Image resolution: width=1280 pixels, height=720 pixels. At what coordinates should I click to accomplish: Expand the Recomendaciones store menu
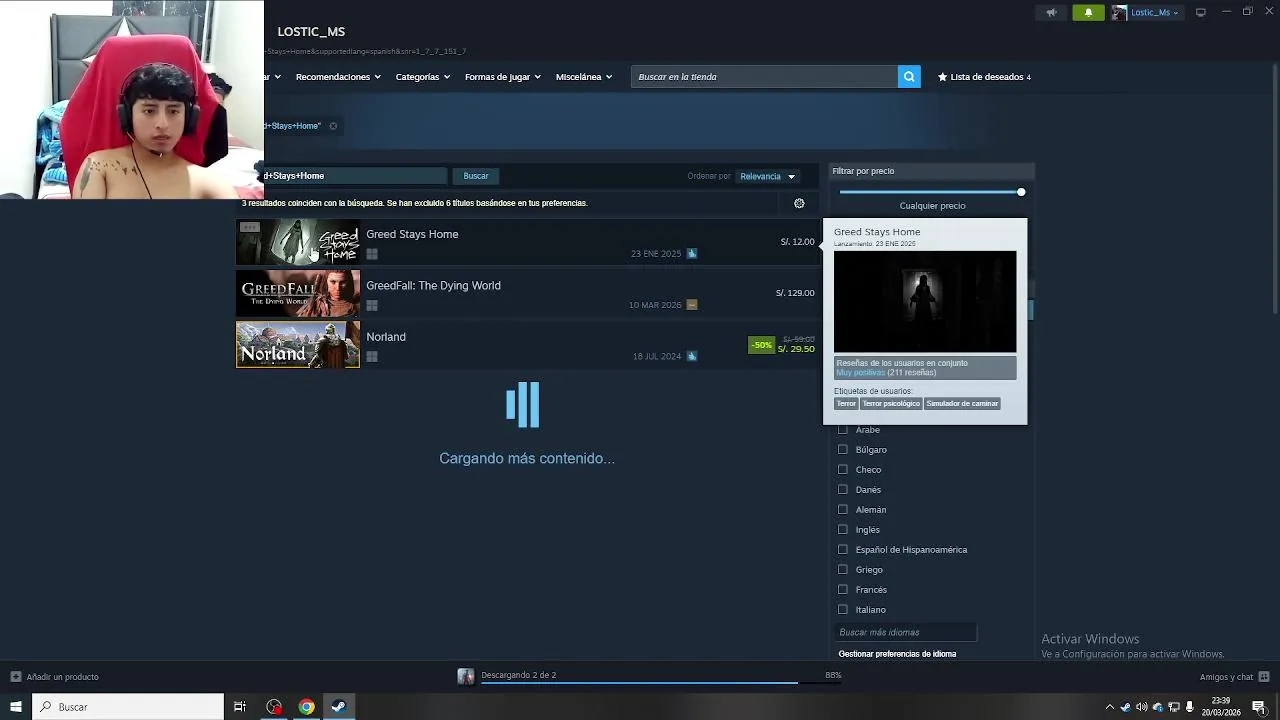[338, 77]
